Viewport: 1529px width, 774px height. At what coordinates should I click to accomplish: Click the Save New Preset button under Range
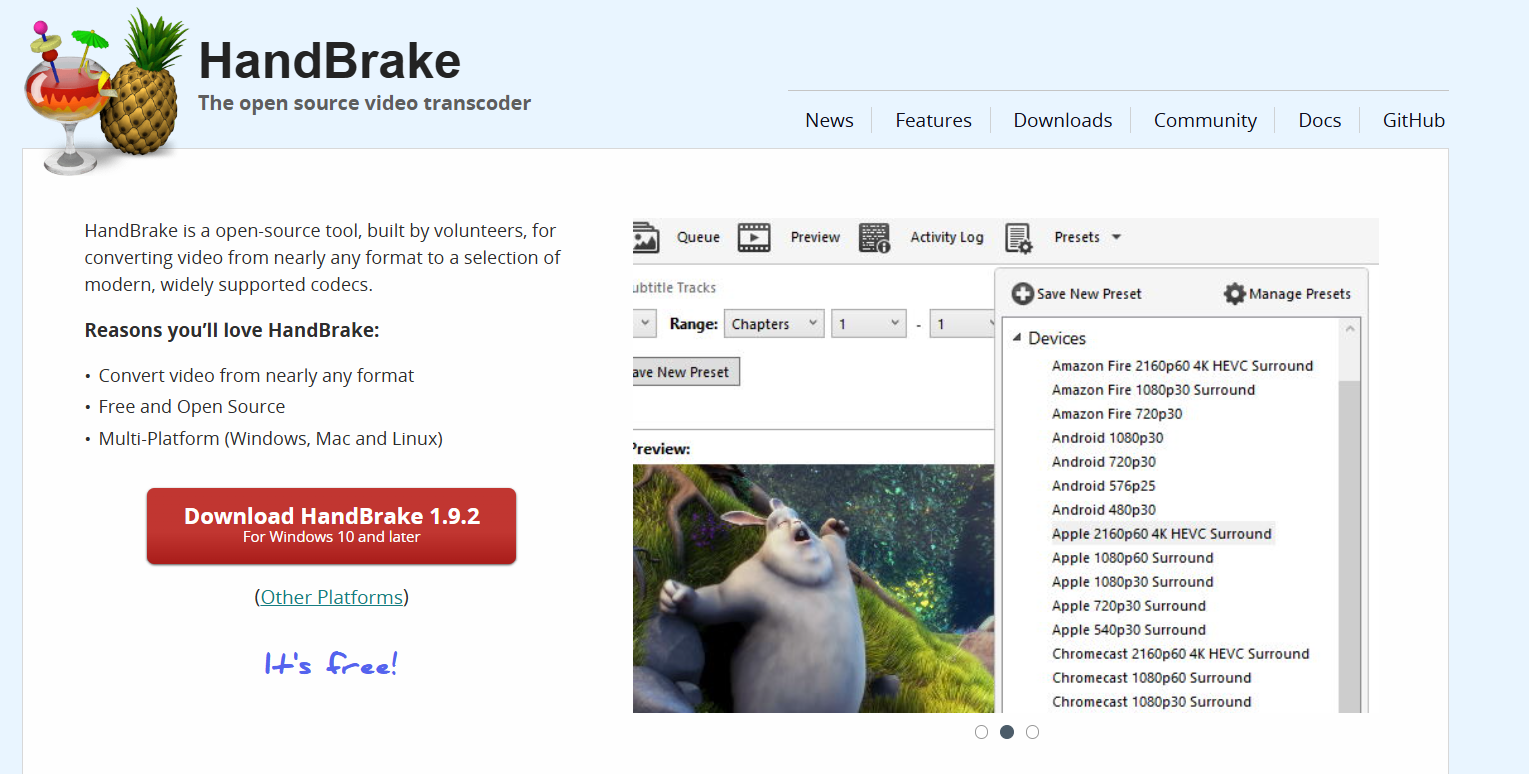pyautogui.click(x=686, y=372)
